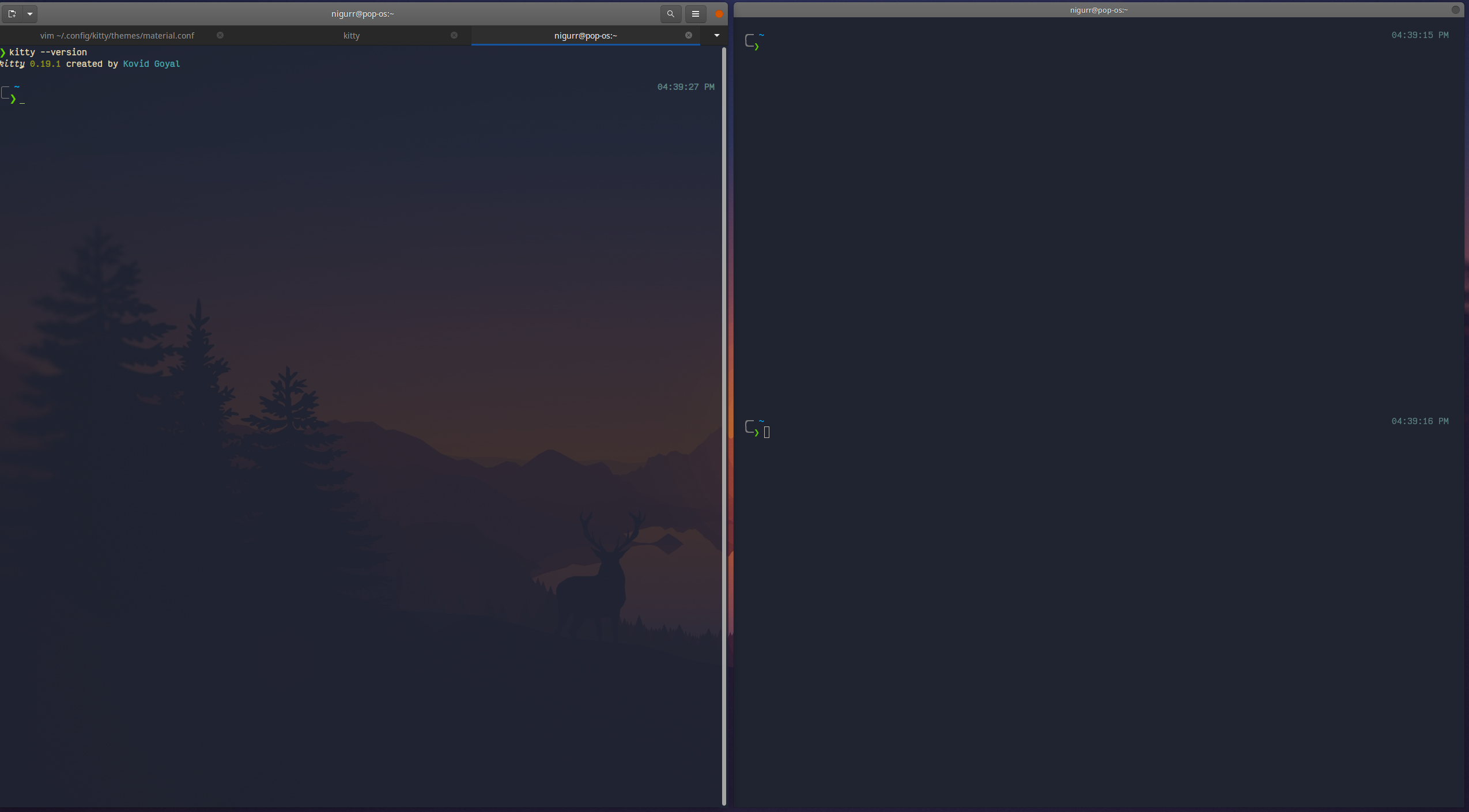
Task: Switch to the kitty tab
Action: pos(350,35)
